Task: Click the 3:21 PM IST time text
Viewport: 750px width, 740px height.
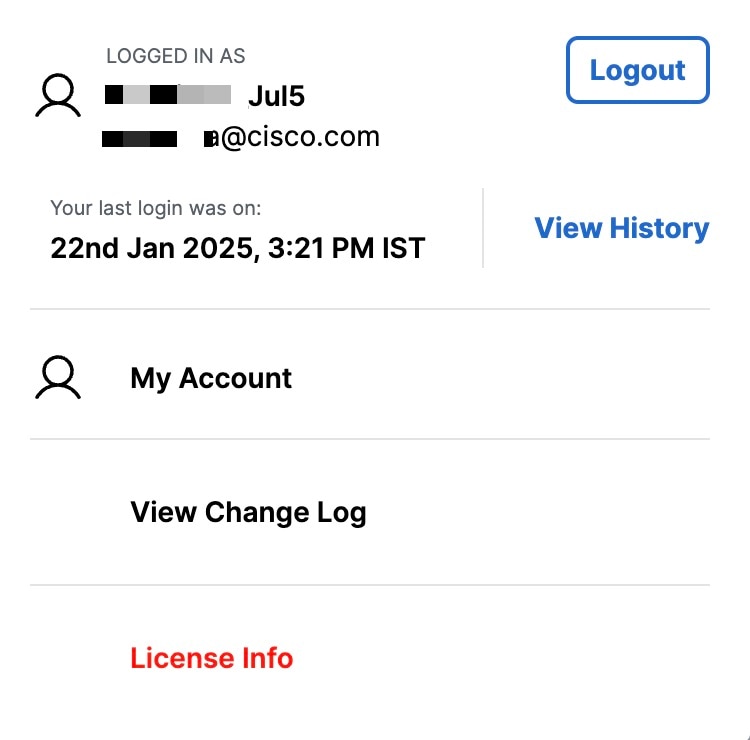Action: click(346, 248)
